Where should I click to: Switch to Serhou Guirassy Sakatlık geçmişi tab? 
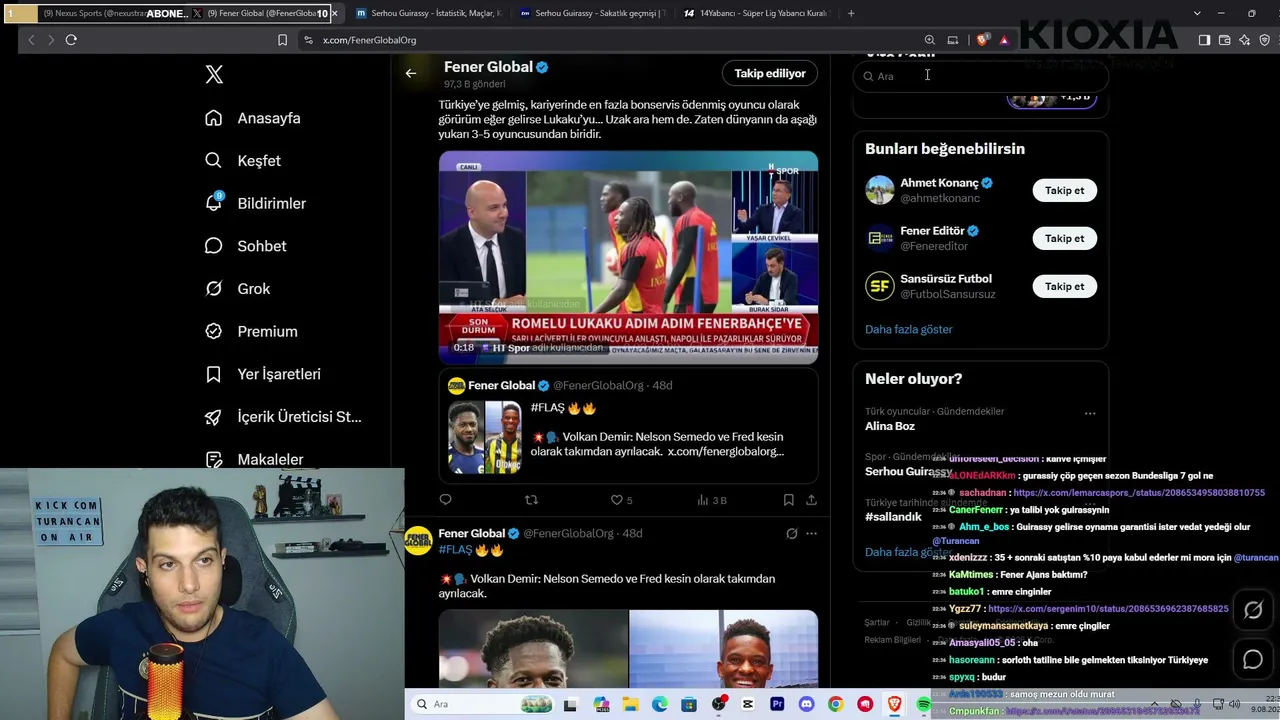tap(593, 14)
